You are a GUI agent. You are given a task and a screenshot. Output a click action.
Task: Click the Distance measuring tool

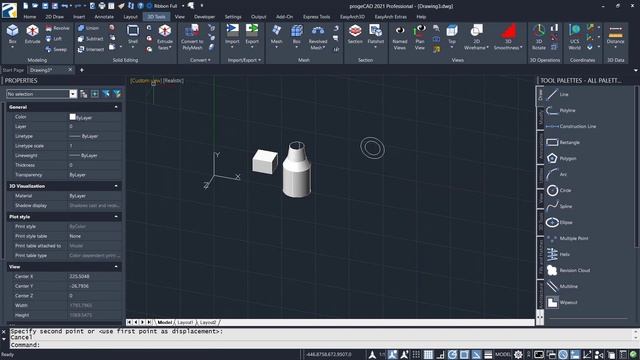616,34
